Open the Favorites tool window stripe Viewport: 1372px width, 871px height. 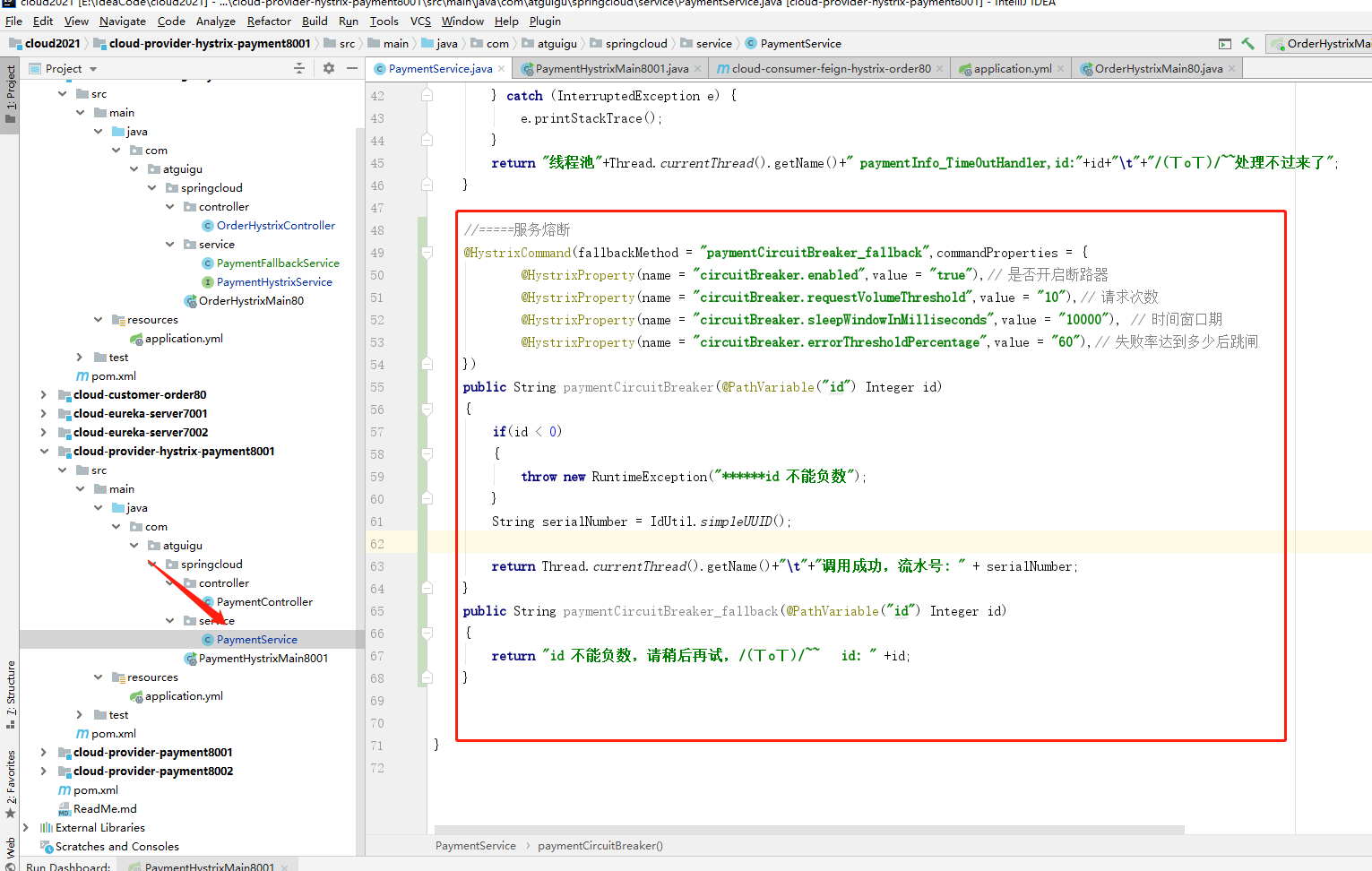point(10,784)
